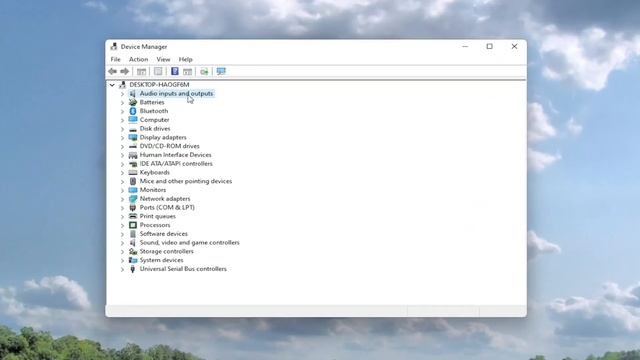Expand the Batteries node chevron
The image size is (640, 360).
(x=122, y=102)
